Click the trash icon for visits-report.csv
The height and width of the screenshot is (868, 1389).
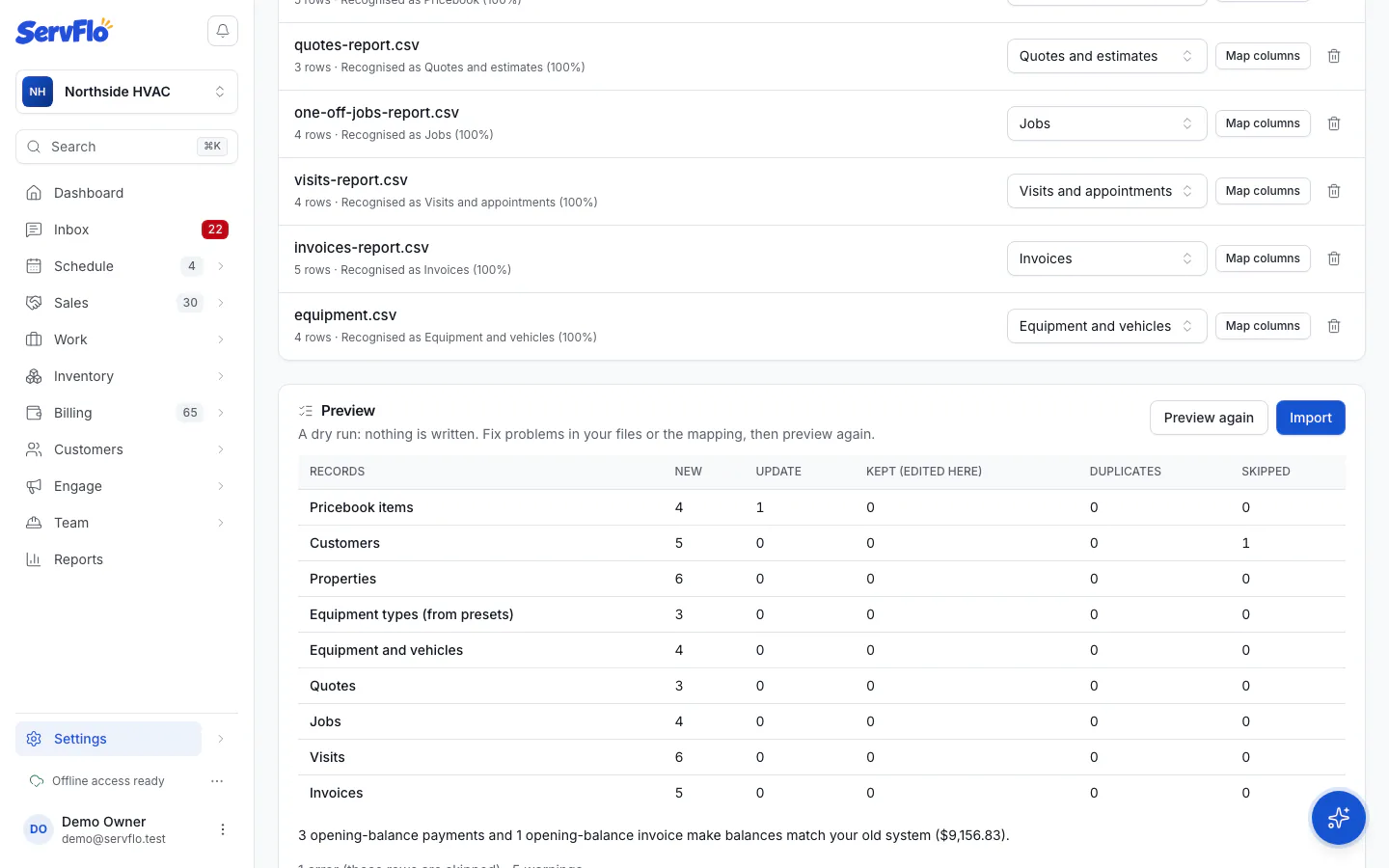pyautogui.click(x=1334, y=191)
